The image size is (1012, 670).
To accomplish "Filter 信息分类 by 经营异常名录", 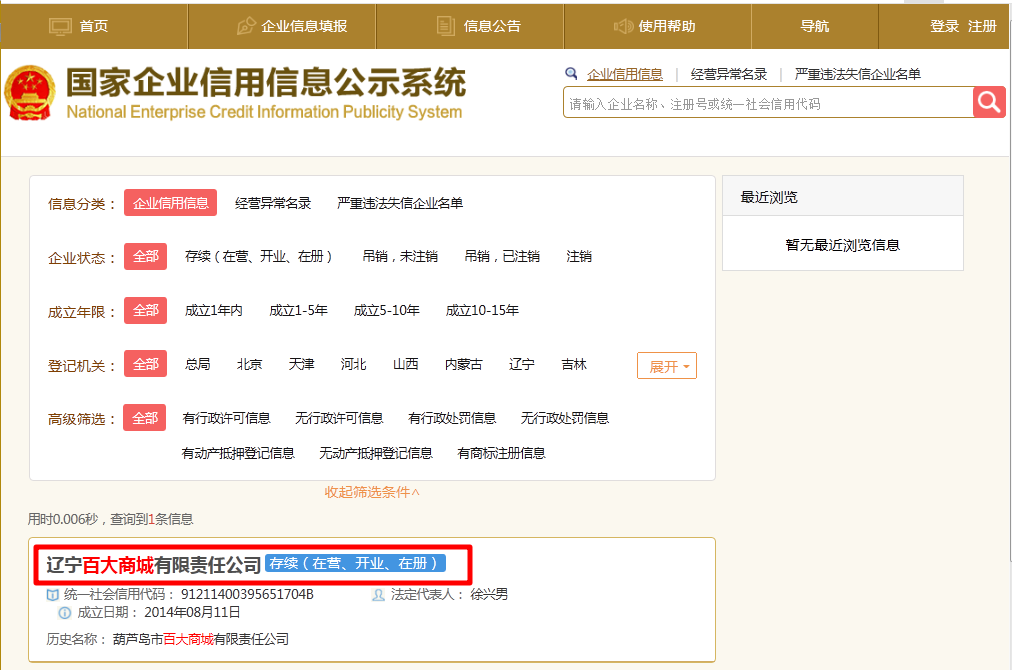I will click(x=273, y=203).
